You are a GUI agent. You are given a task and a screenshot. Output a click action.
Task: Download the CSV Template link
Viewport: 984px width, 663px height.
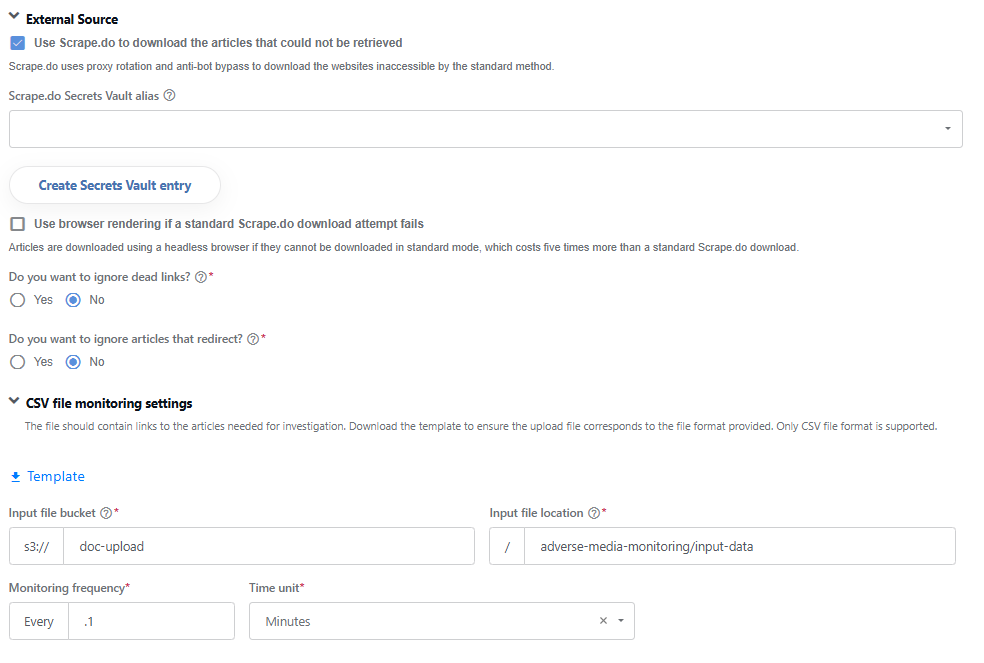(x=55, y=477)
